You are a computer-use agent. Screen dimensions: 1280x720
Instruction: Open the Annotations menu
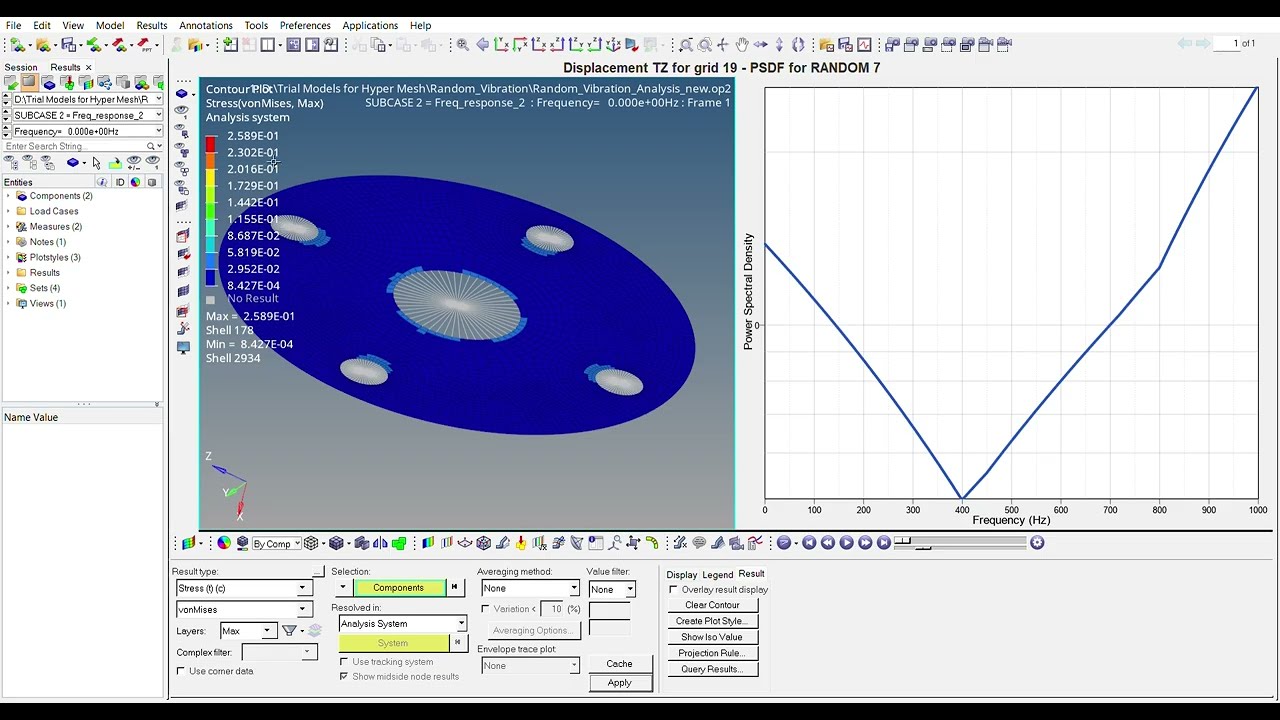tap(205, 25)
